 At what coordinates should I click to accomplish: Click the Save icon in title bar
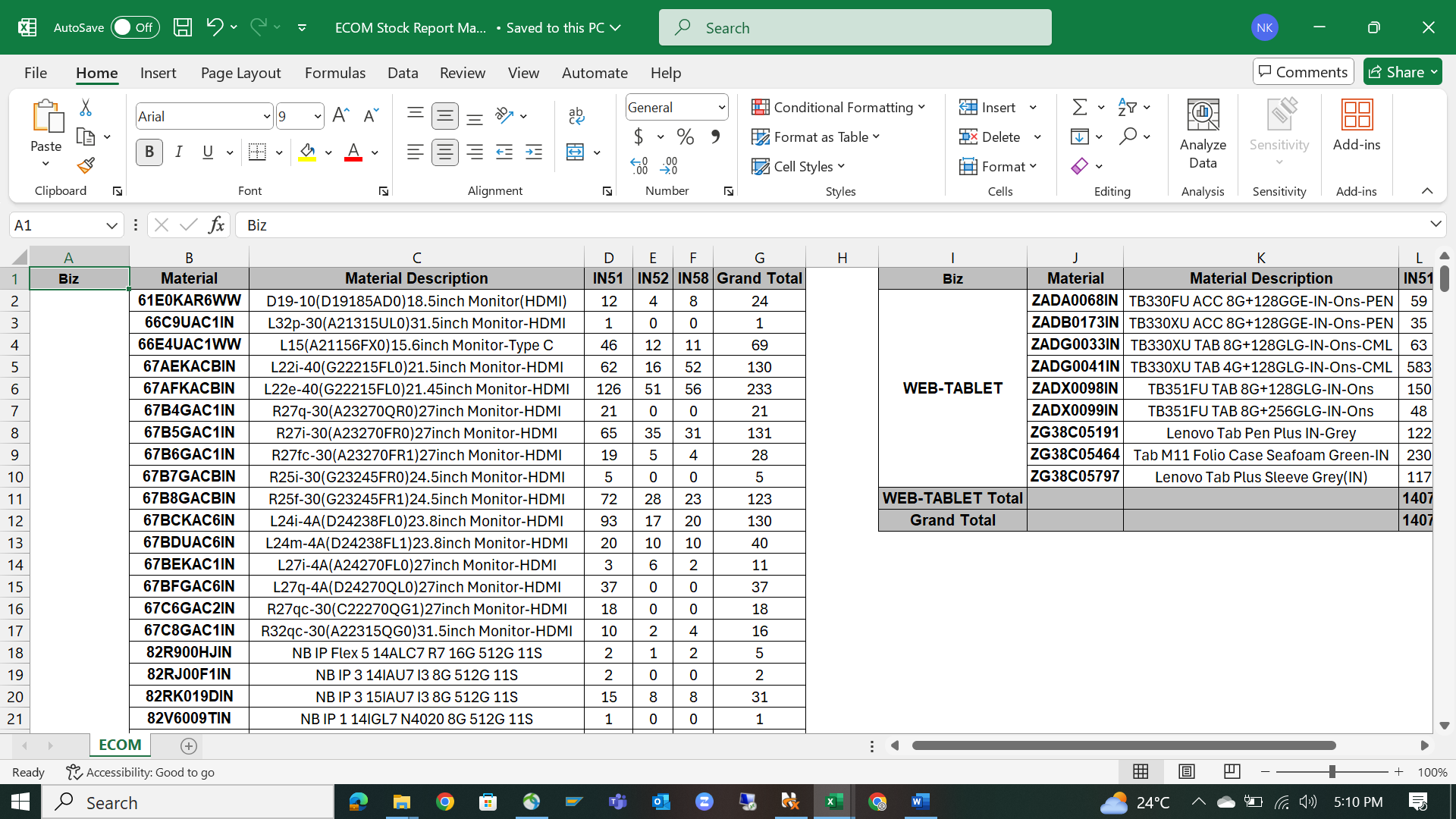point(183,28)
